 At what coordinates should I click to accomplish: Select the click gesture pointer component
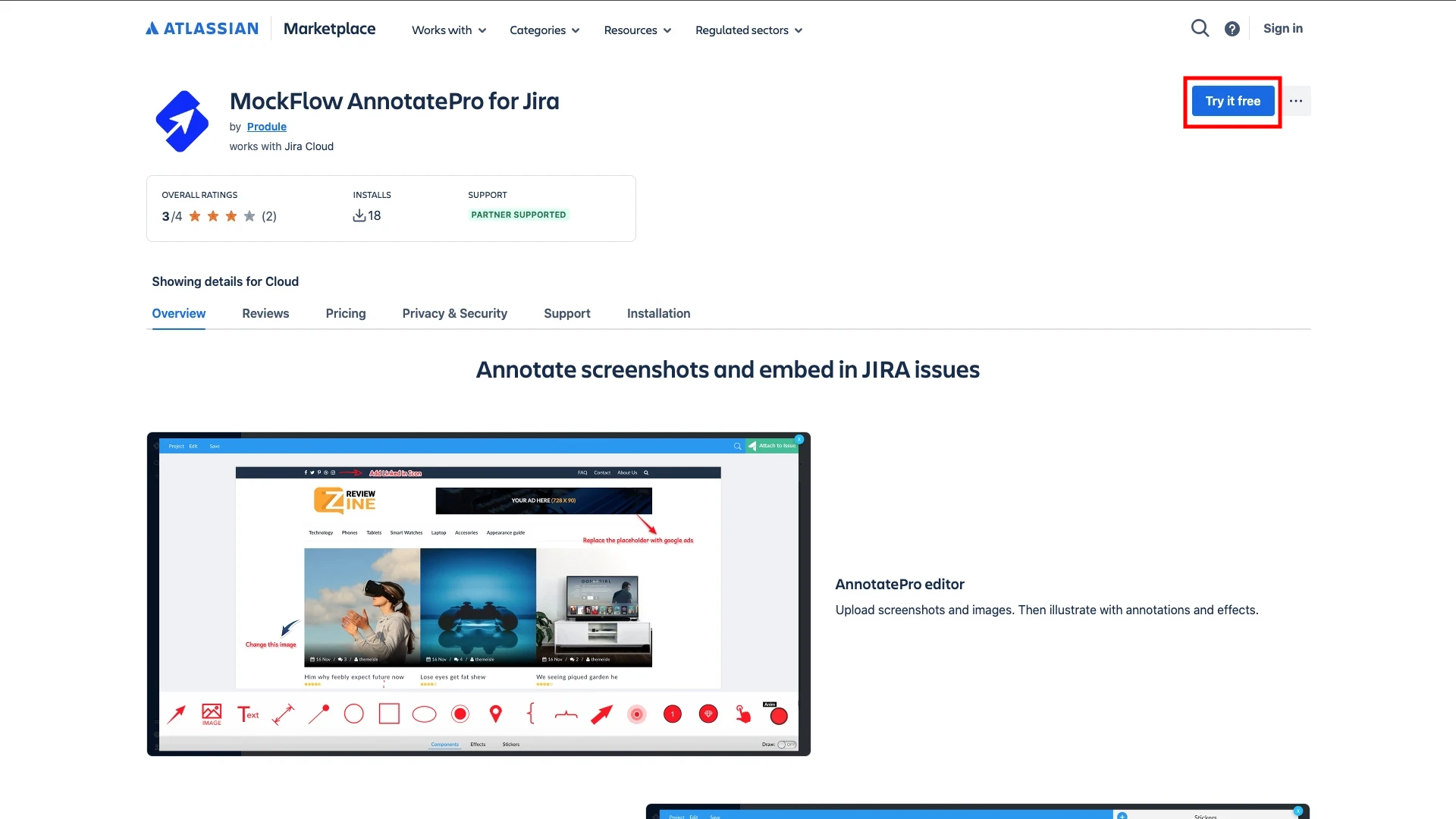744,714
